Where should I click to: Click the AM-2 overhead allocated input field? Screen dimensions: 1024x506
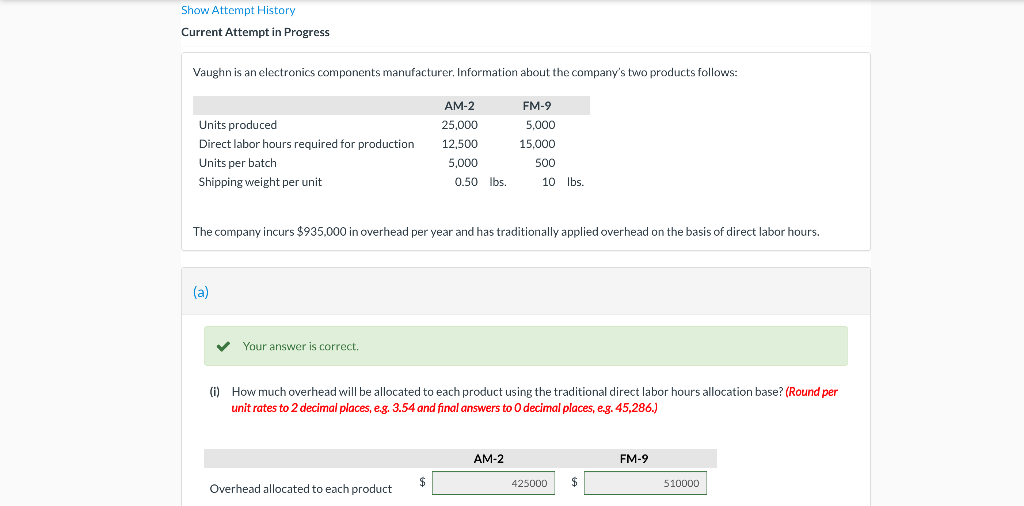(x=493, y=483)
